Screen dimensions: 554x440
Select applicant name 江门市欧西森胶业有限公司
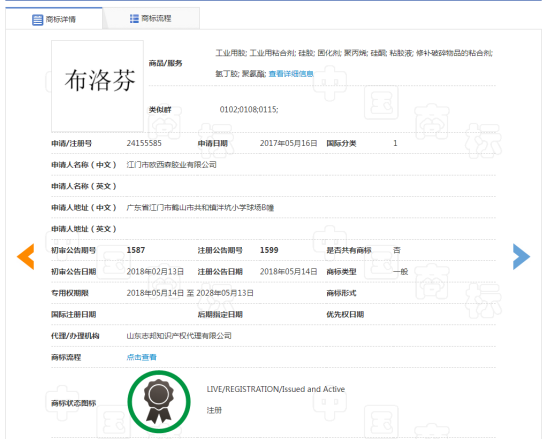(x=171, y=165)
